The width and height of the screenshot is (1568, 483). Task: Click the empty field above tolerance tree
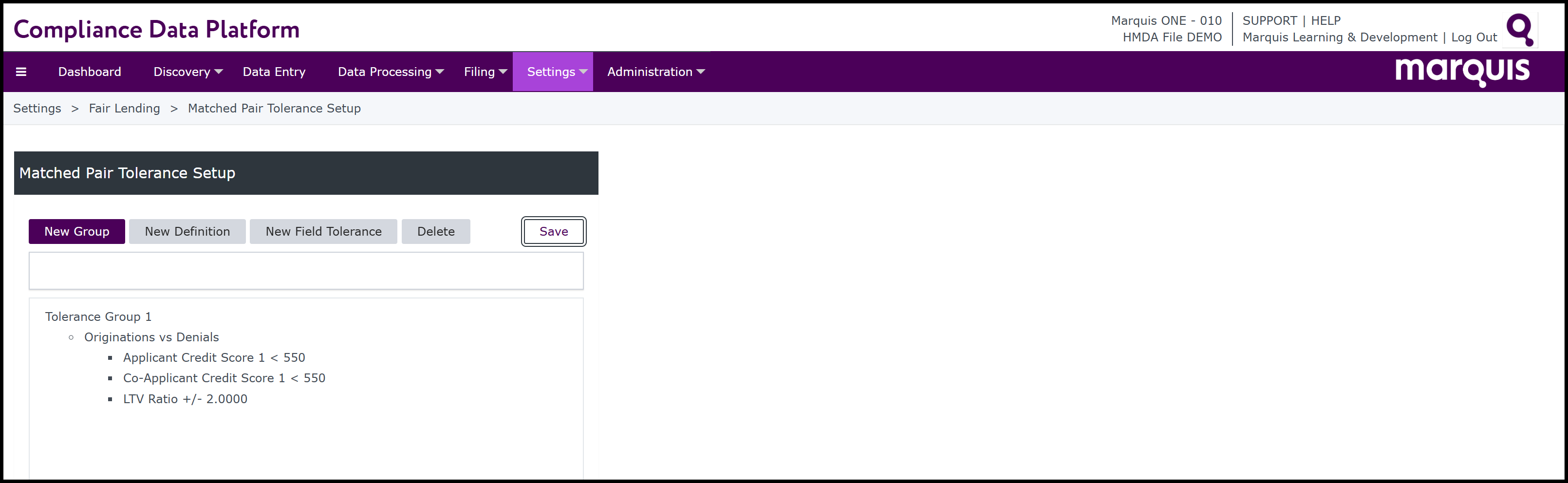pos(306,271)
